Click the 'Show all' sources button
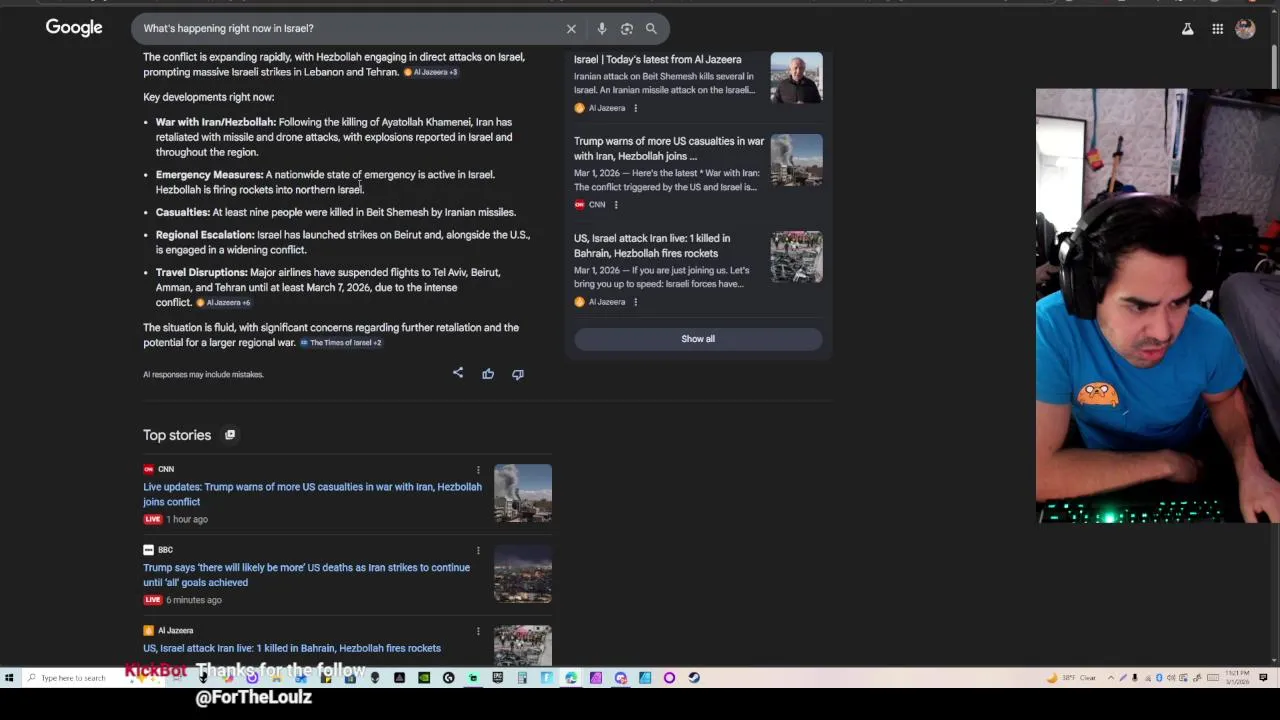This screenshot has height=720, width=1280. 698,339
